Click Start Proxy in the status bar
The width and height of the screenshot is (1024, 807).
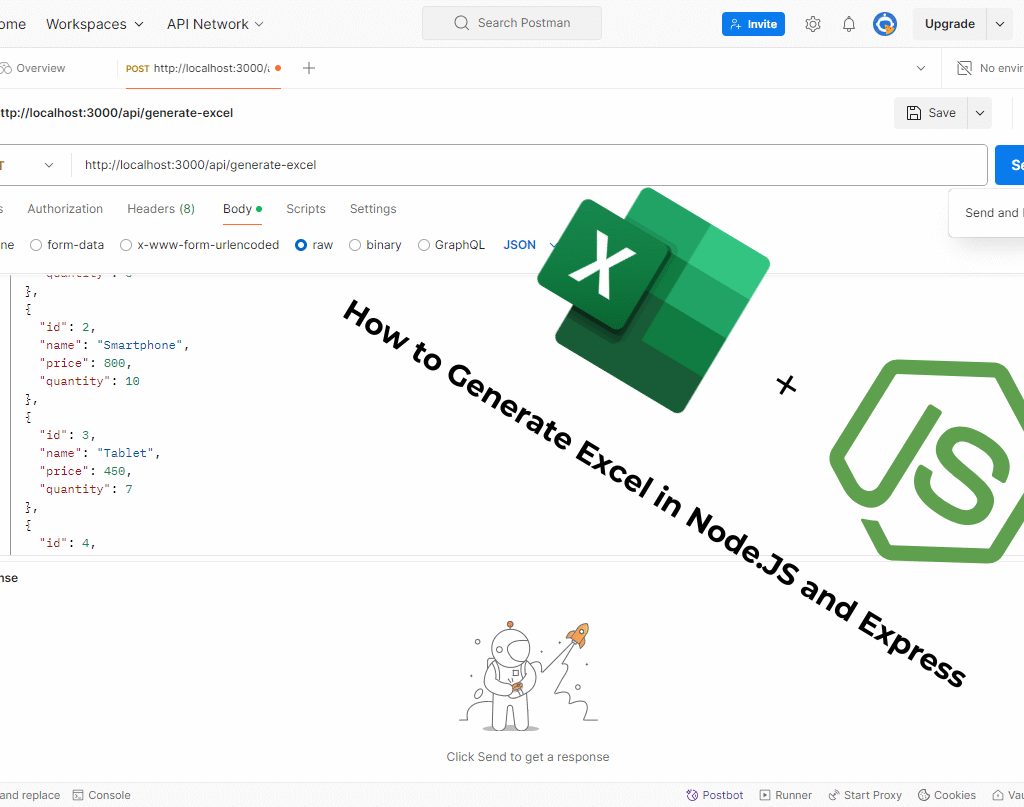[865, 795]
